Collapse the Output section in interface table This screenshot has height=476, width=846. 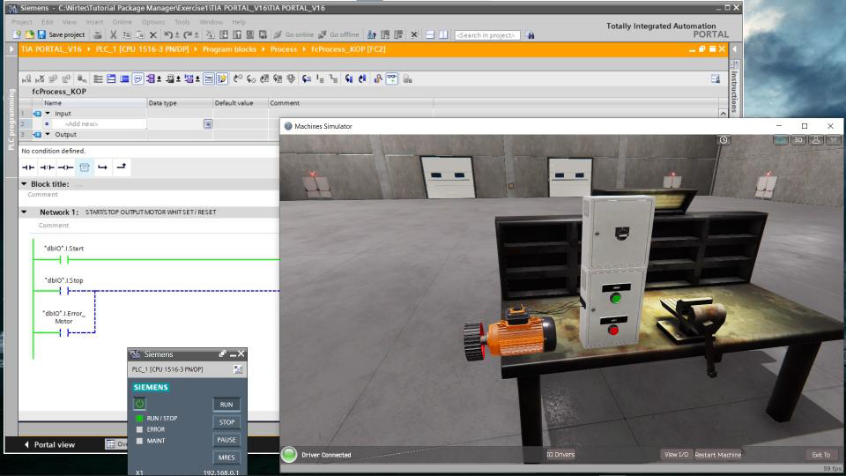tap(47, 134)
